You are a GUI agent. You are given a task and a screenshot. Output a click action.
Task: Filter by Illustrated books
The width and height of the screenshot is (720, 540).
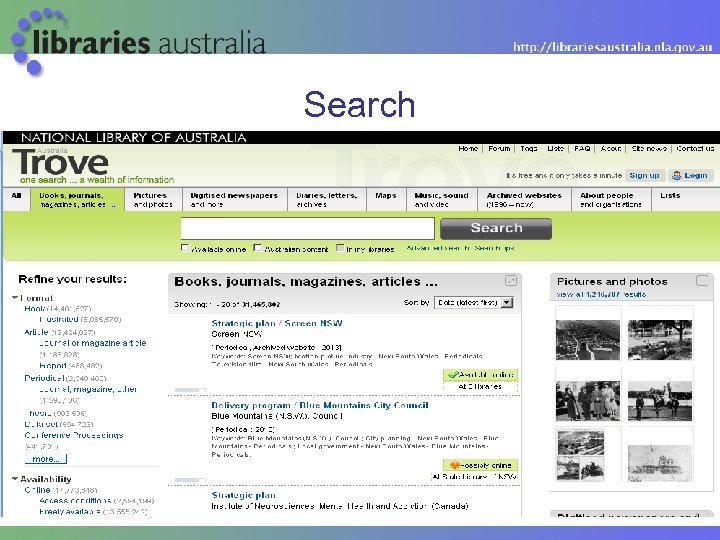click(59, 319)
